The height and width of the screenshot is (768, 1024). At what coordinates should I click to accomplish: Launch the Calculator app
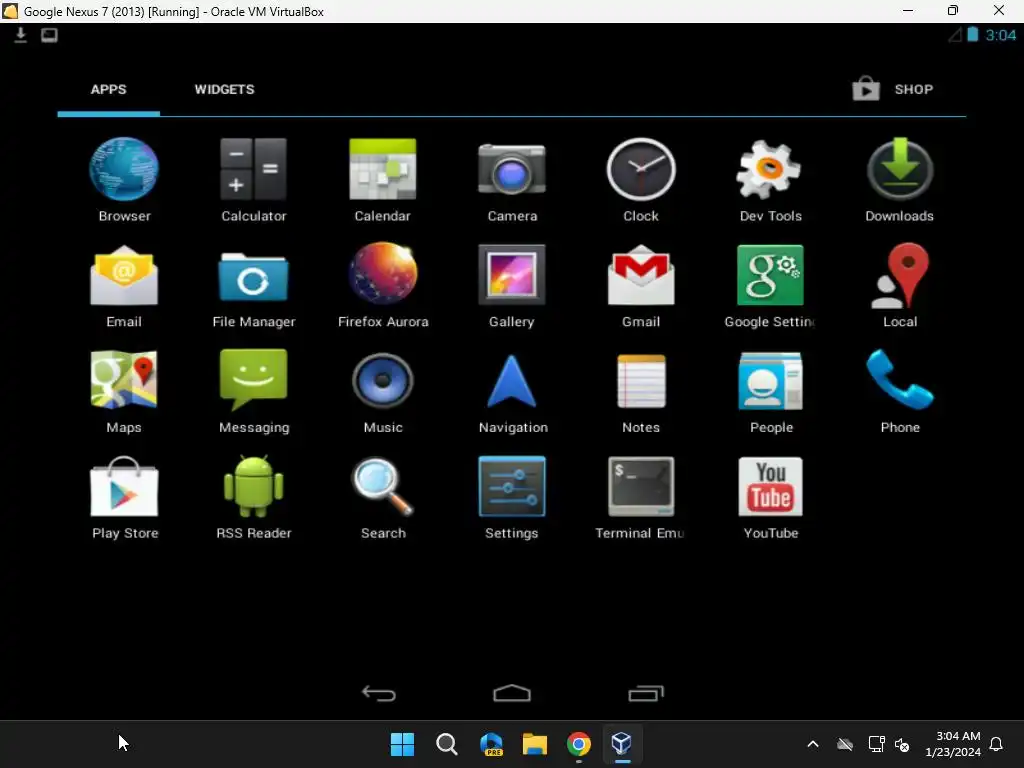tap(253, 180)
